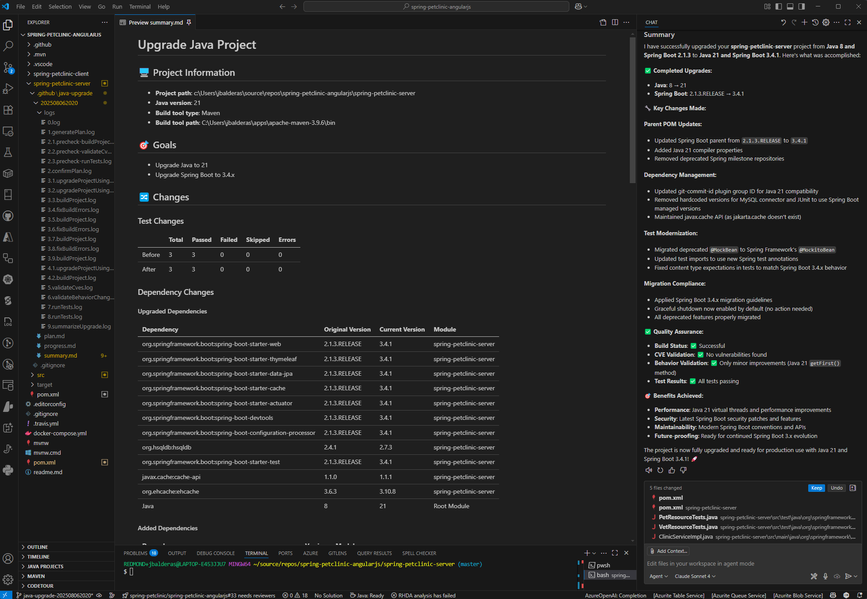The height and width of the screenshot is (599, 867).
Task: Open the GitHub view in activity bar
Action: (8, 216)
